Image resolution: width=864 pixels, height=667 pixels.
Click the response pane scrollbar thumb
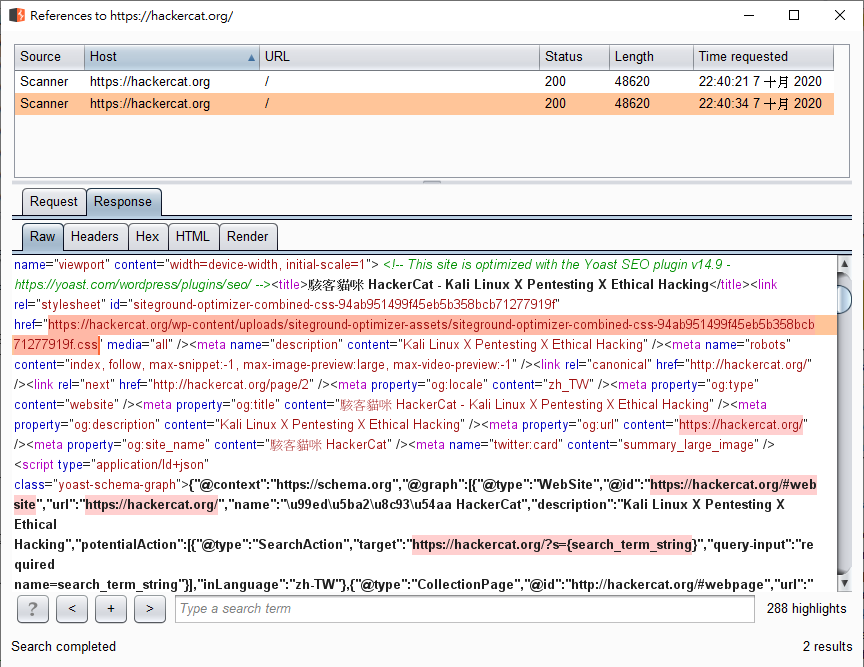coord(844,298)
